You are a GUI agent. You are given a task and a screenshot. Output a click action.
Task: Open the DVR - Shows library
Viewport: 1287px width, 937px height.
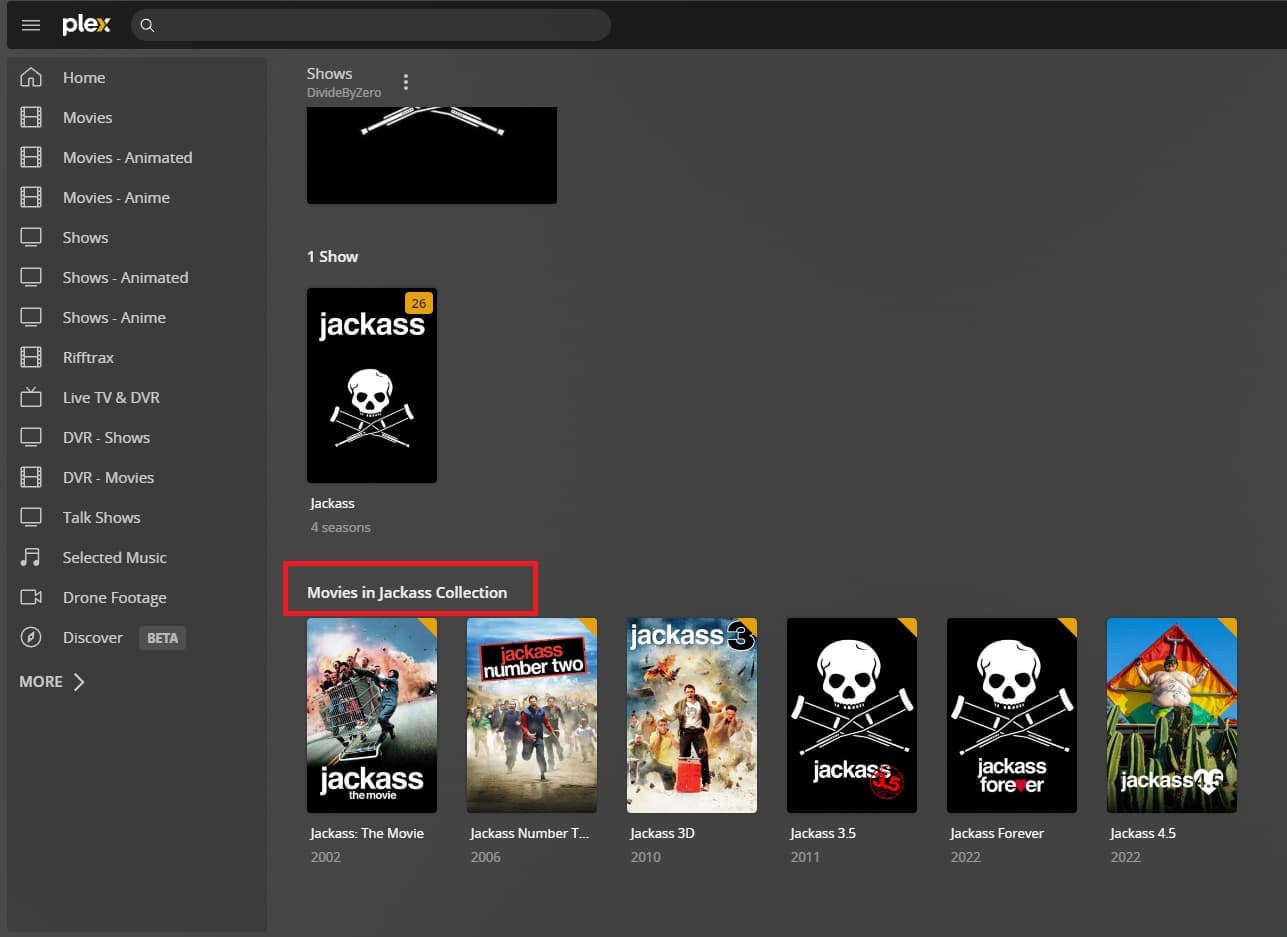106,437
